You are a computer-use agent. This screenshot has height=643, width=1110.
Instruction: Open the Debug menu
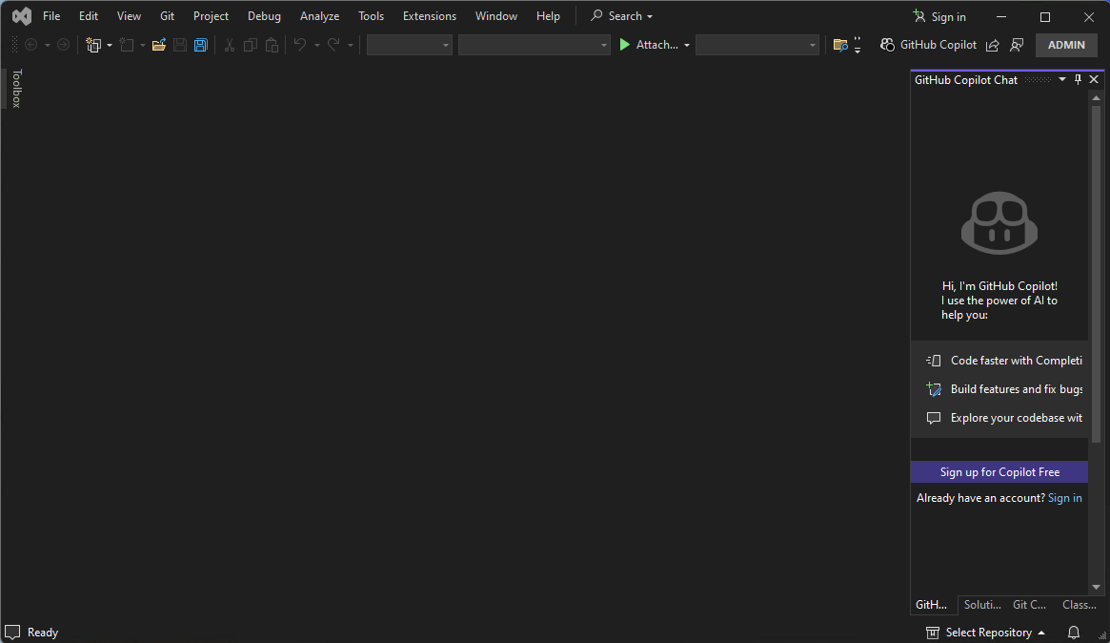click(264, 16)
